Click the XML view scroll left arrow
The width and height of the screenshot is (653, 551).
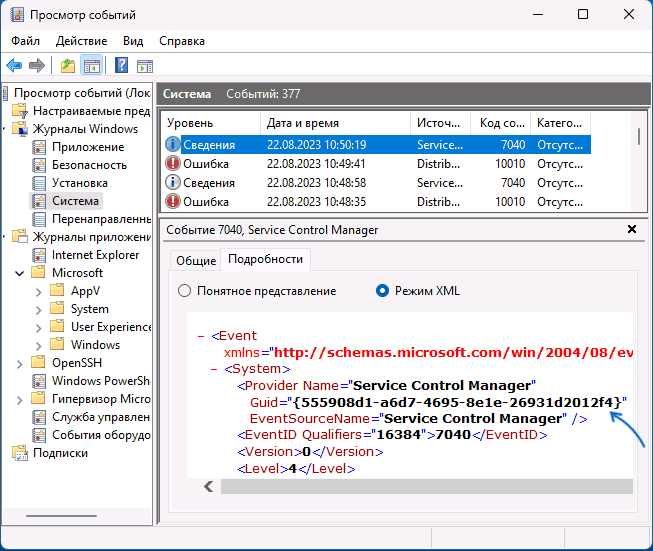(209, 486)
